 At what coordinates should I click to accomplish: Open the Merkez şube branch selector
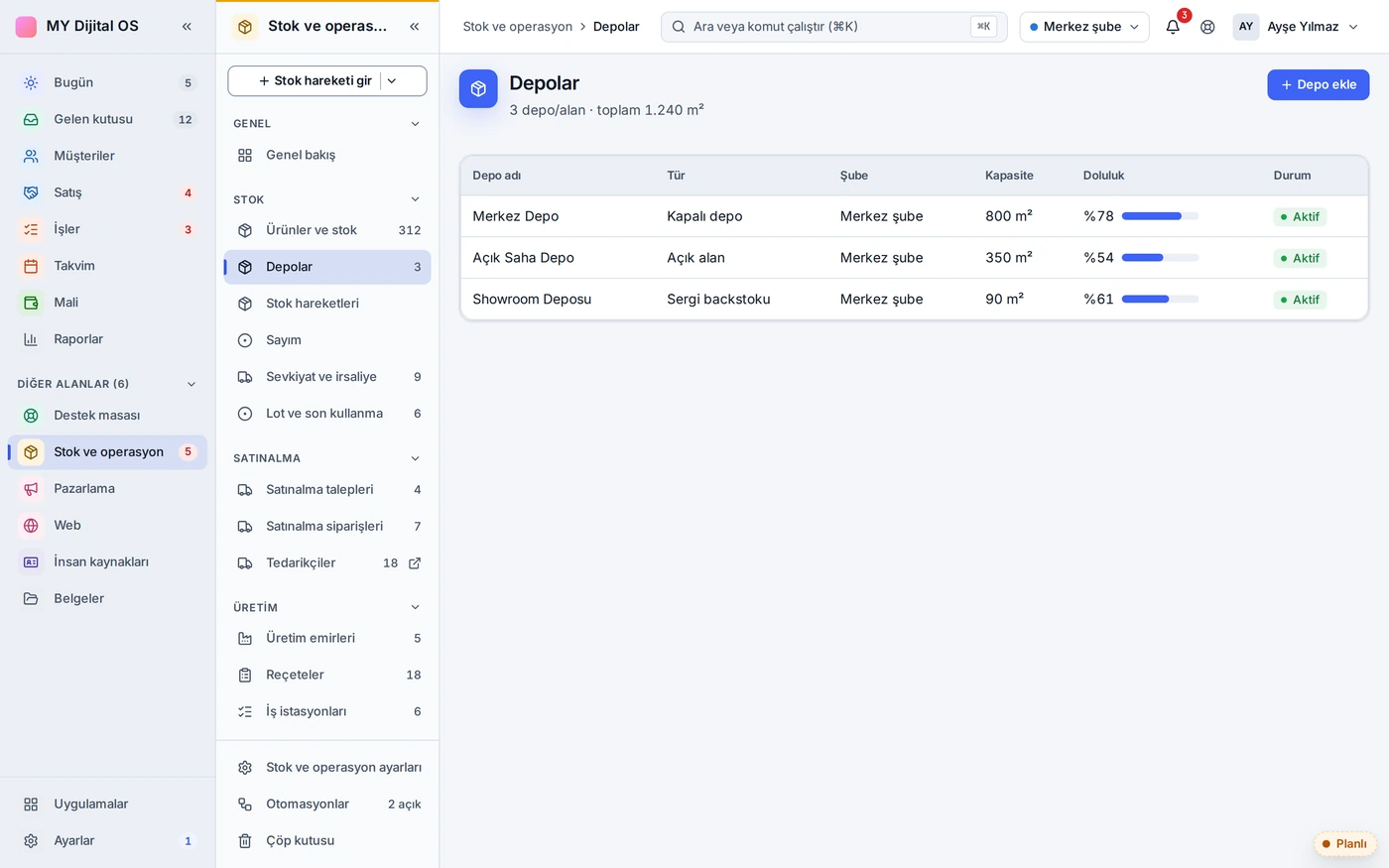pyautogui.click(x=1084, y=27)
